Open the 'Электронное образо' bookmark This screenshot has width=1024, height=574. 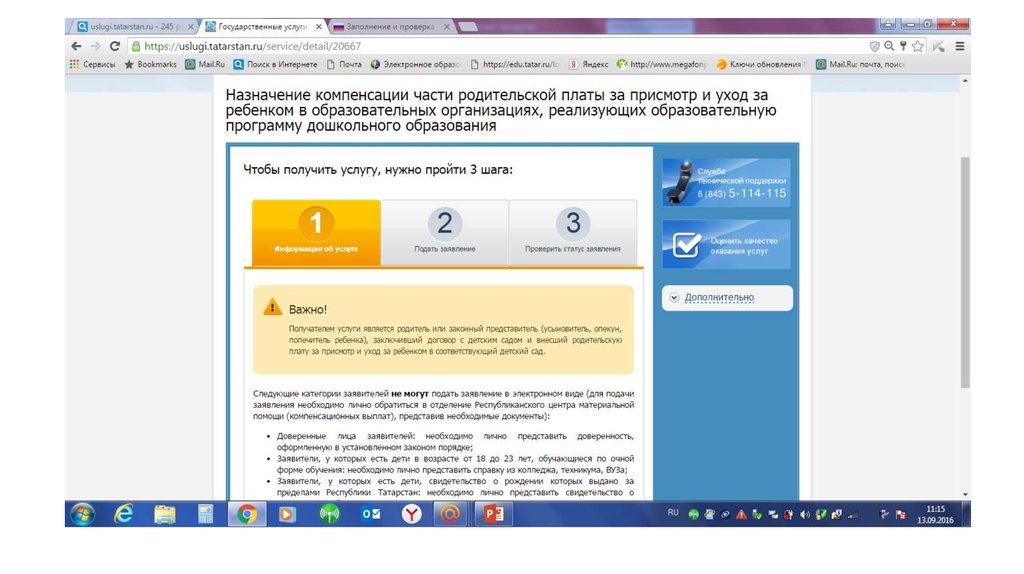coord(414,64)
